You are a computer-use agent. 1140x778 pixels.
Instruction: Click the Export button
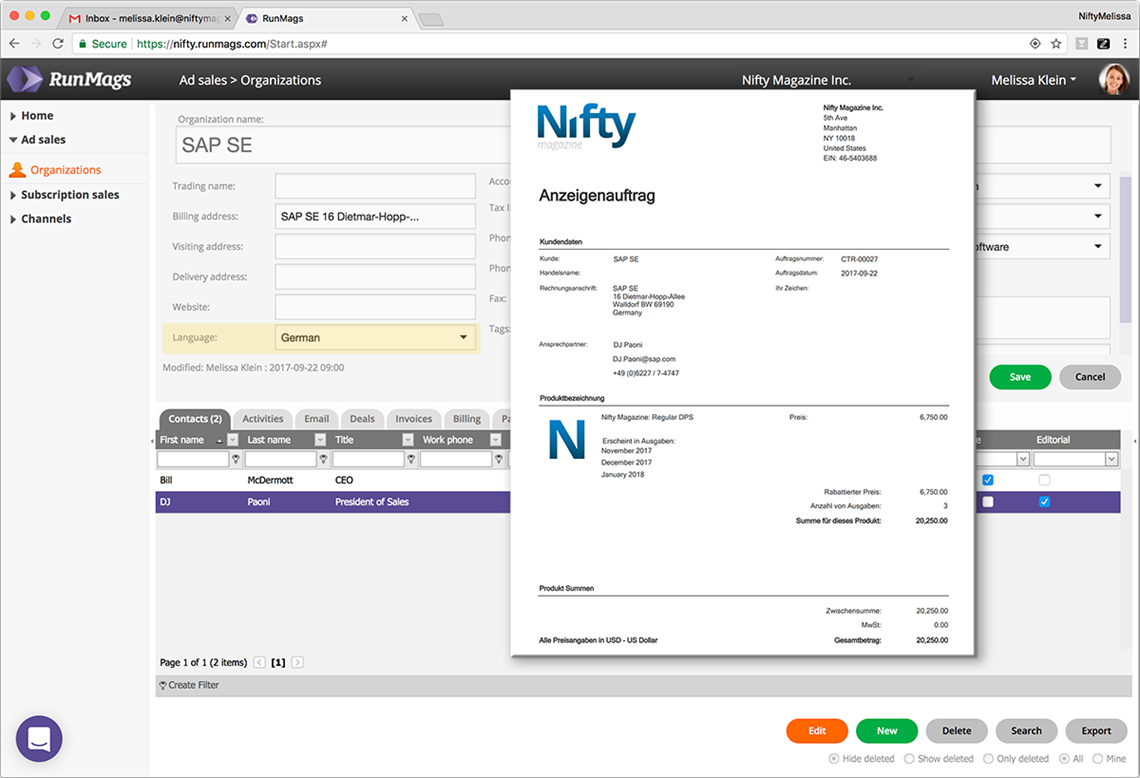click(1096, 731)
